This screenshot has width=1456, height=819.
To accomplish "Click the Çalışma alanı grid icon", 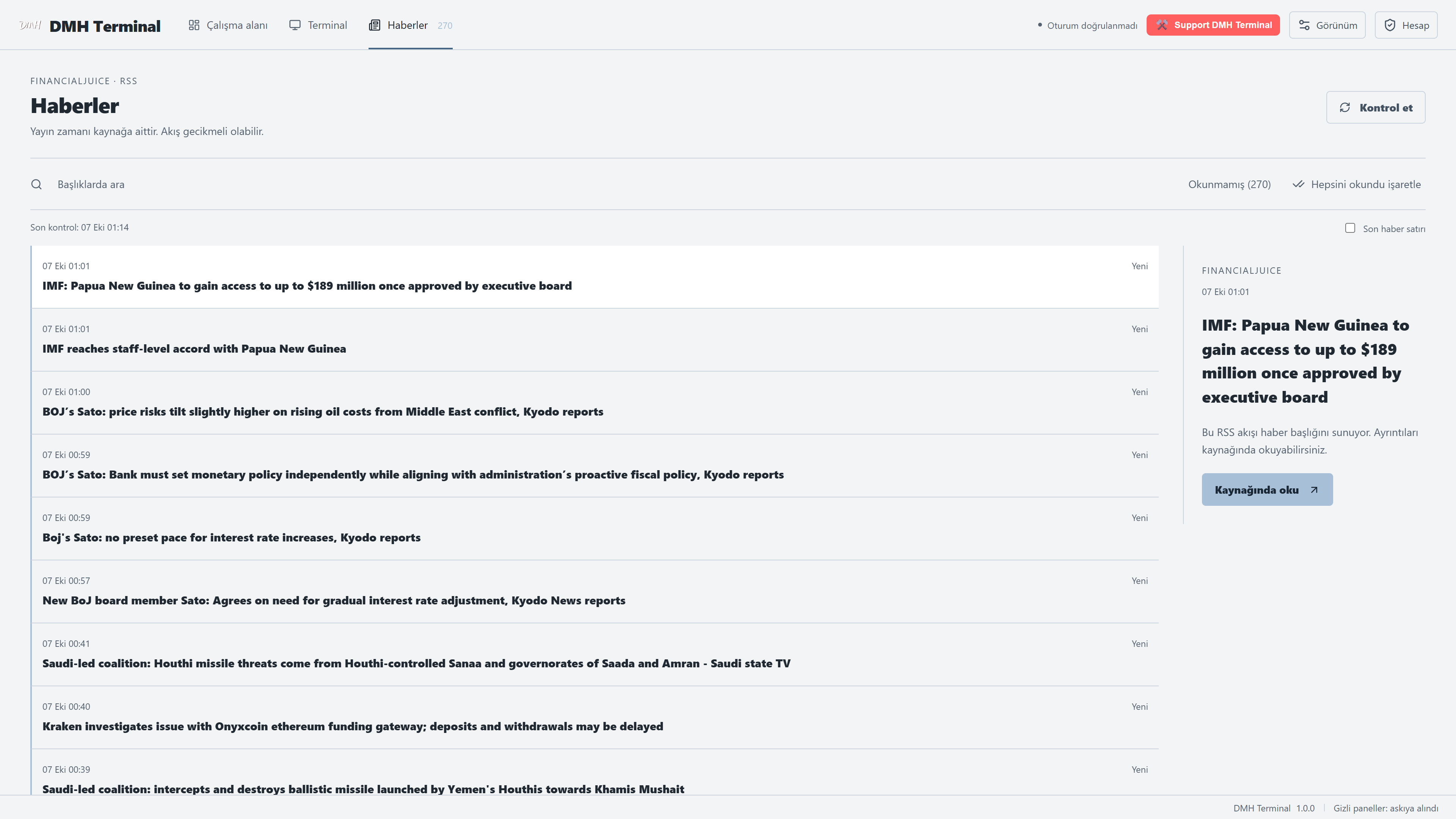I will (194, 25).
